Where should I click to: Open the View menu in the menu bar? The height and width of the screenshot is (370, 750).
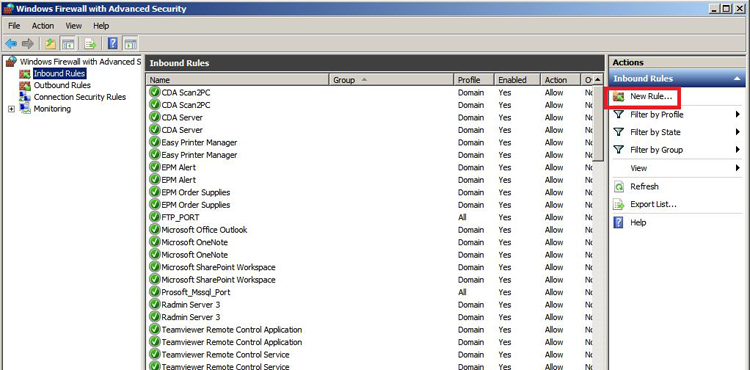(x=74, y=26)
